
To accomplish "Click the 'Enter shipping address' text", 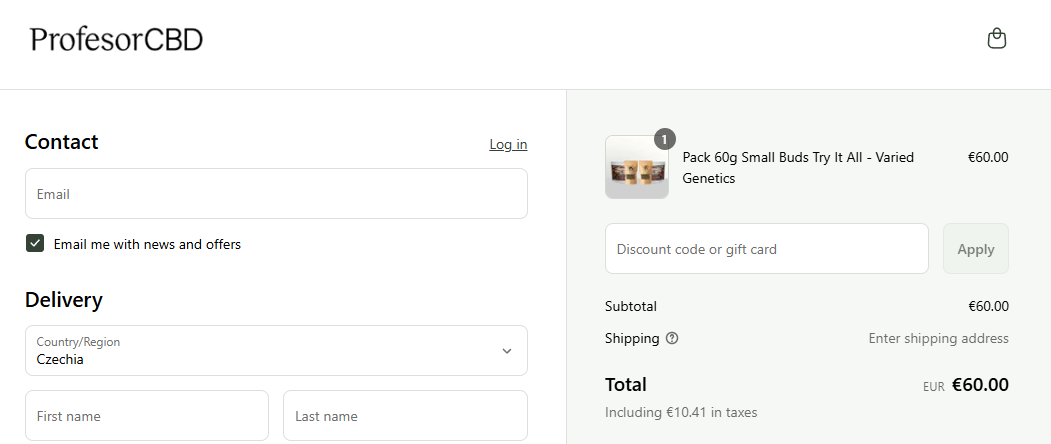I will pos(938,338).
